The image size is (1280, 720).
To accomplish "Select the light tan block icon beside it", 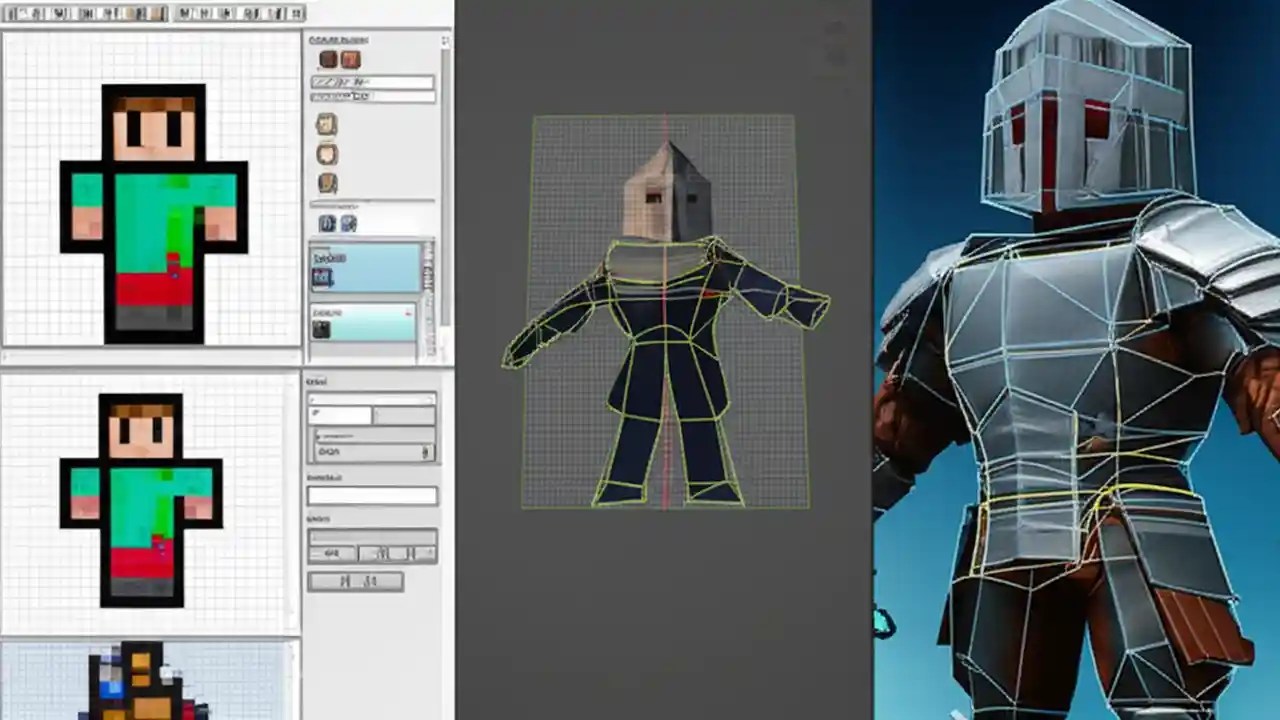I will click(348, 59).
